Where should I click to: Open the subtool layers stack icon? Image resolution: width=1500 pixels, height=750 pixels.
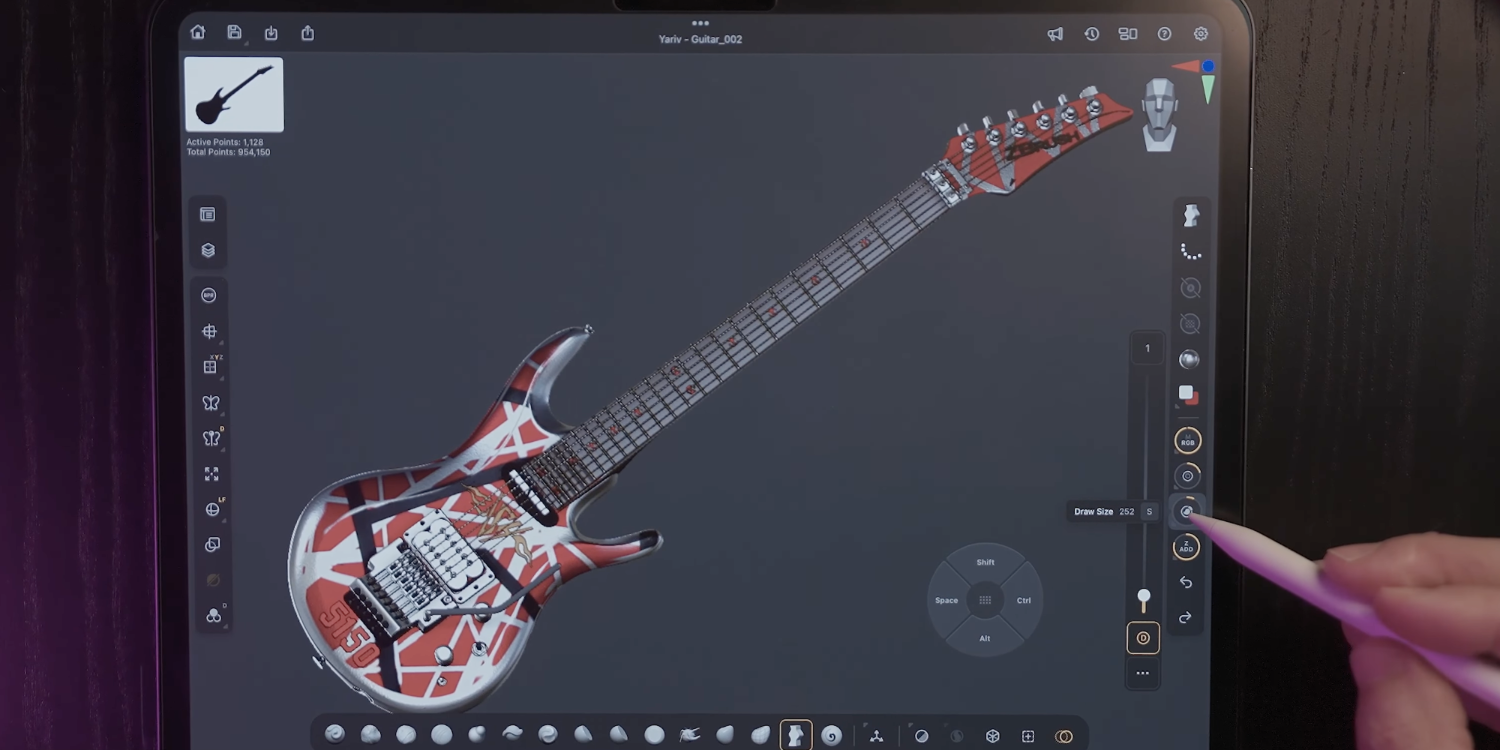click(208, 250)
